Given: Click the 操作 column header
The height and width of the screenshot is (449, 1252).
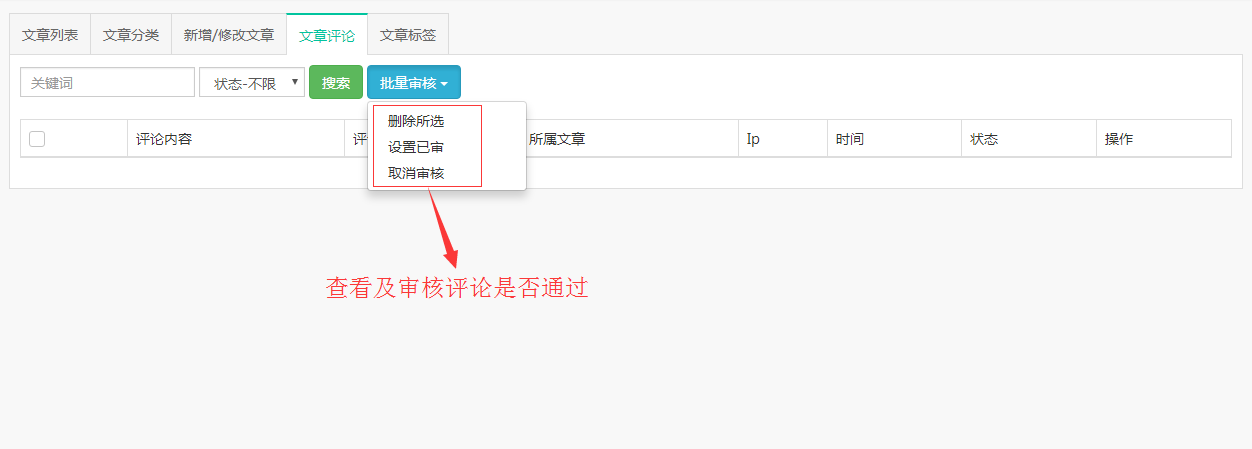Looking at the screenshot, I should (x=1119, y=139).
